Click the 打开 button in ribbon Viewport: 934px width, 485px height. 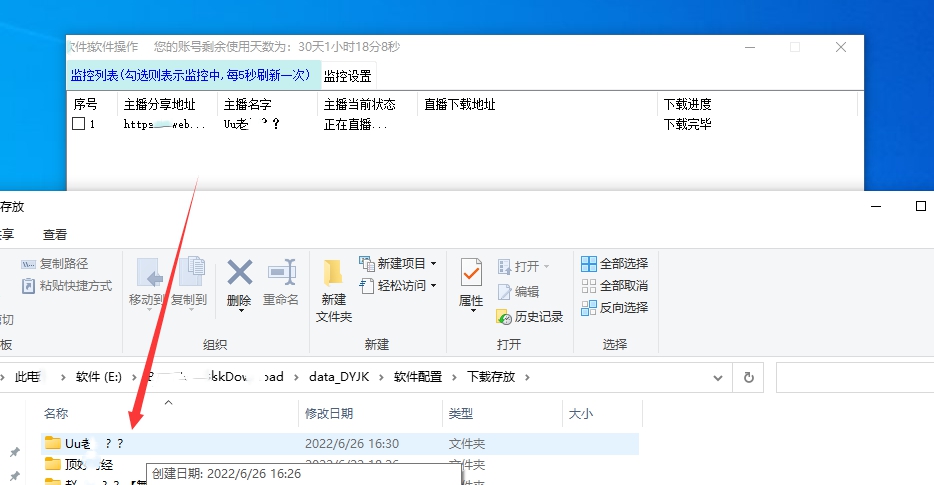(x=523, y=266)
